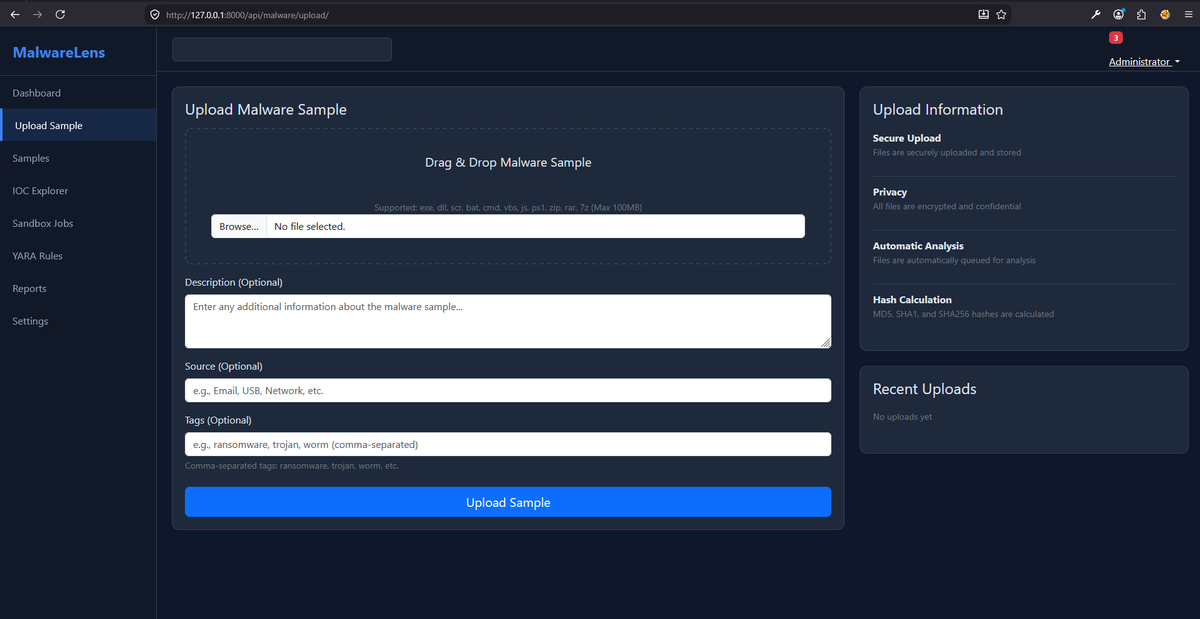The width and height of the screenshot is (1200, 619).
Task: Click the Source (Optional) label
Action: tap(224, 366)
